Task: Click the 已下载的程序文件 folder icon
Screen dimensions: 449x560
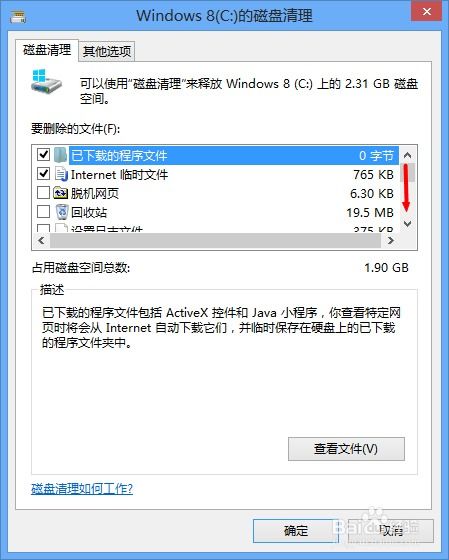Action: pyautogui.click(x=61, y=155)
